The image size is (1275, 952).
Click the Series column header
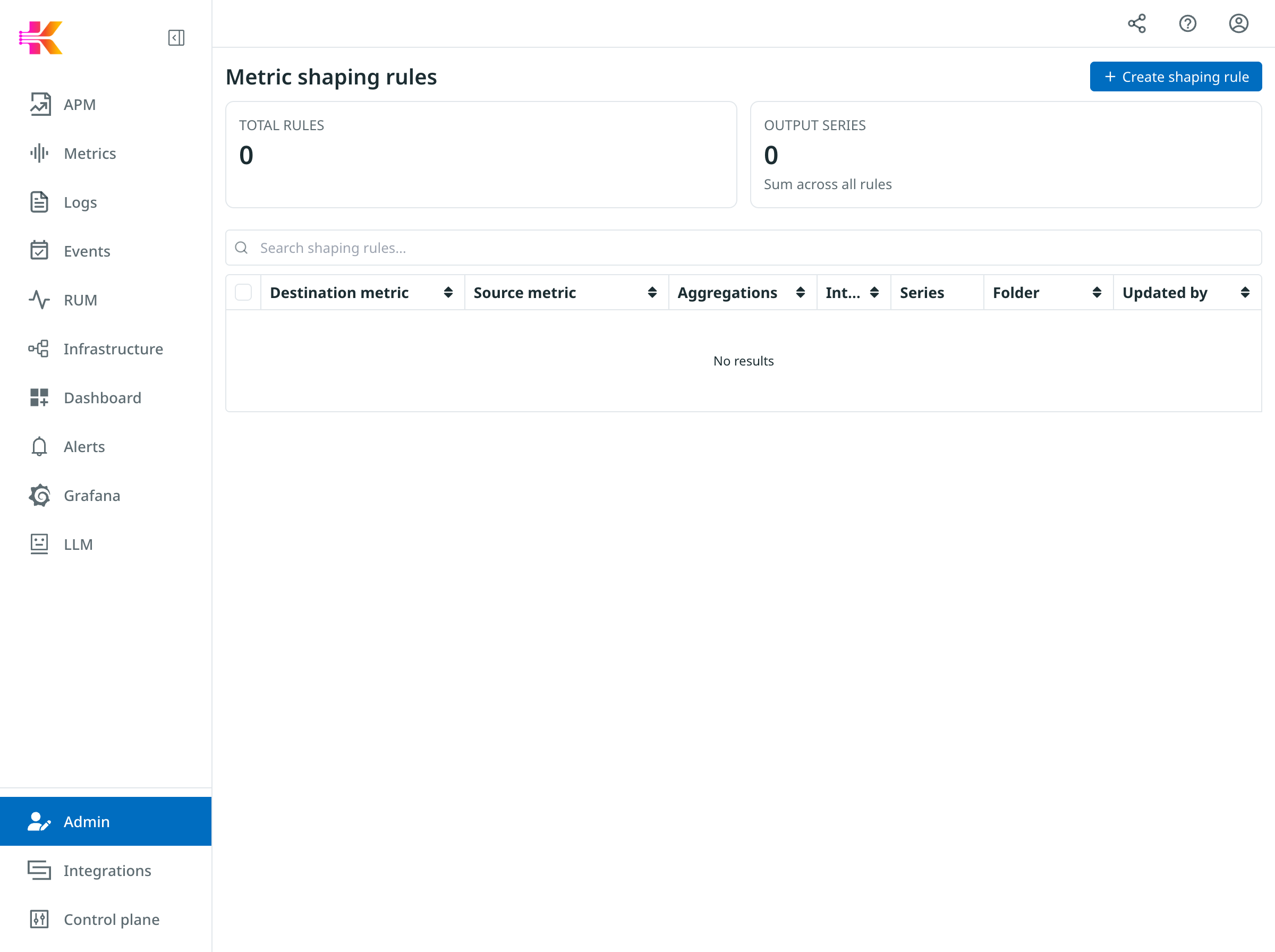coord(937,293)
